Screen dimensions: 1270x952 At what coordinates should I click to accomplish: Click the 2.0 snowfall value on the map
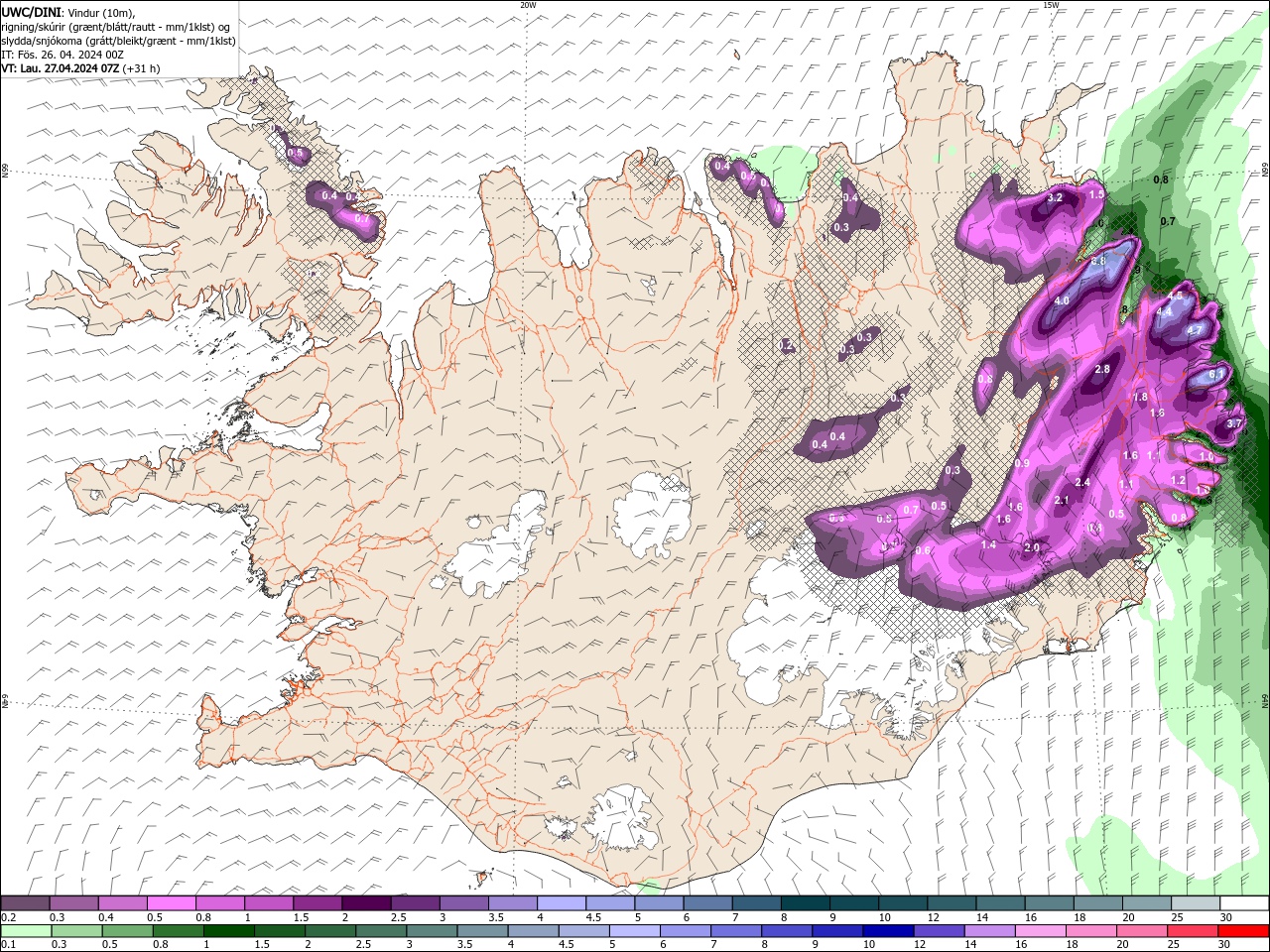pyautogui.click(x=1031, y=547)
